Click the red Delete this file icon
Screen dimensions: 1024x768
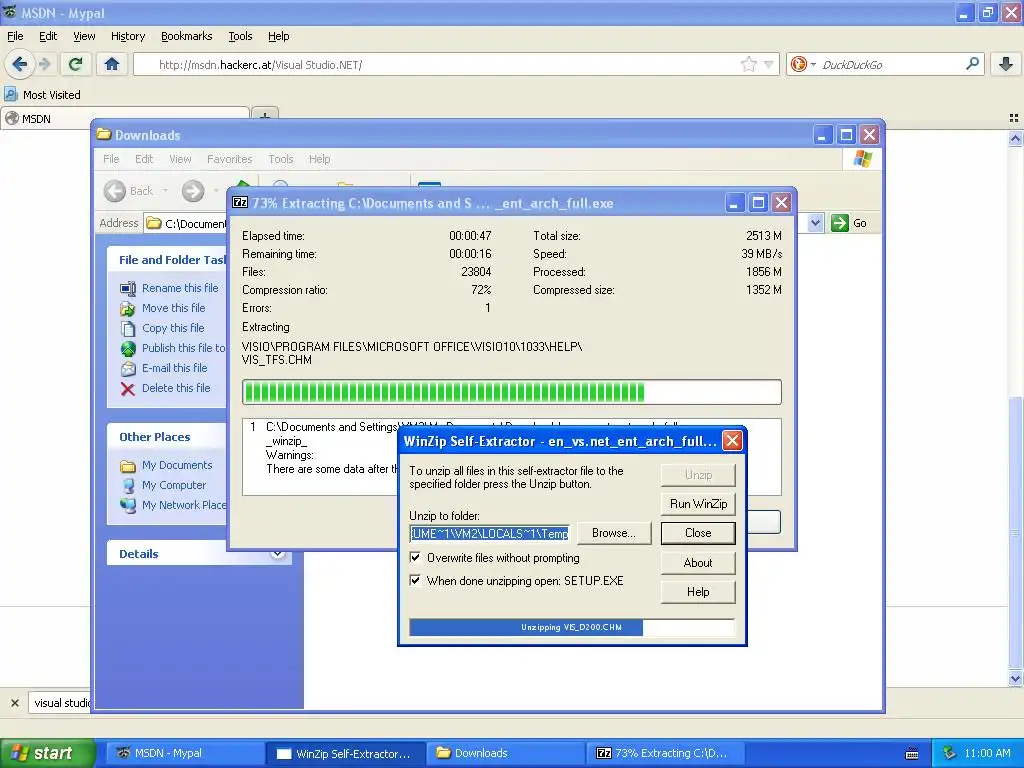point(128,389)
